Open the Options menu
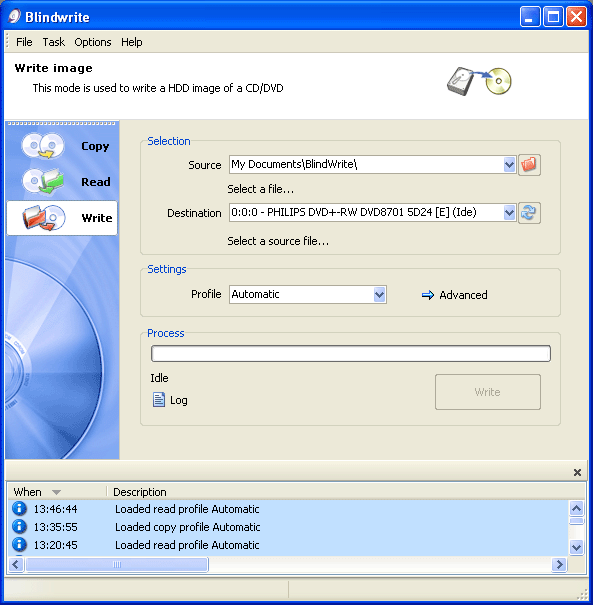 click(x=93, y=42)
